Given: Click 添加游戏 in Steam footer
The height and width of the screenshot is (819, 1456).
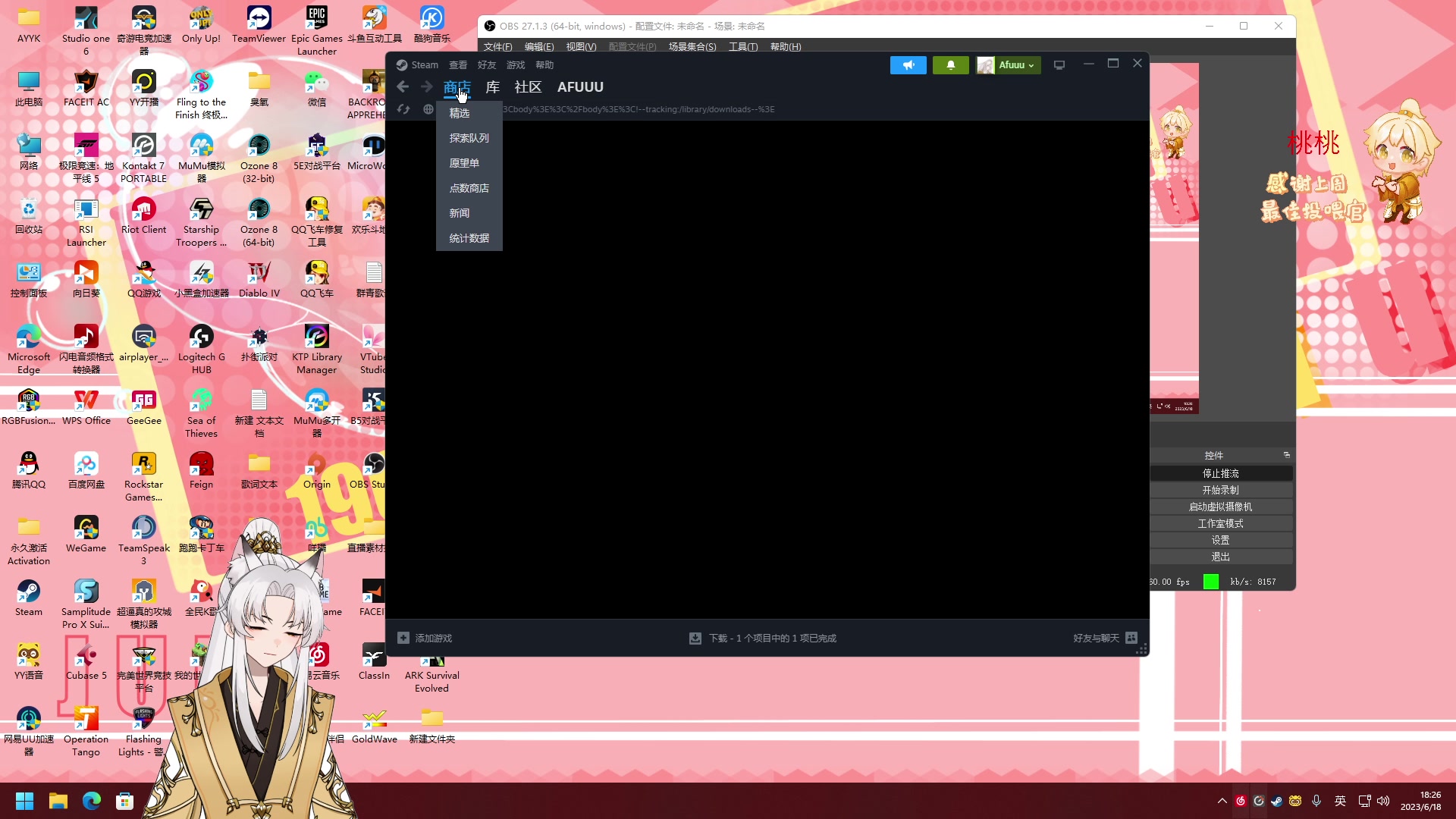Looking at the screenshot, I should (x=434, y=639).
